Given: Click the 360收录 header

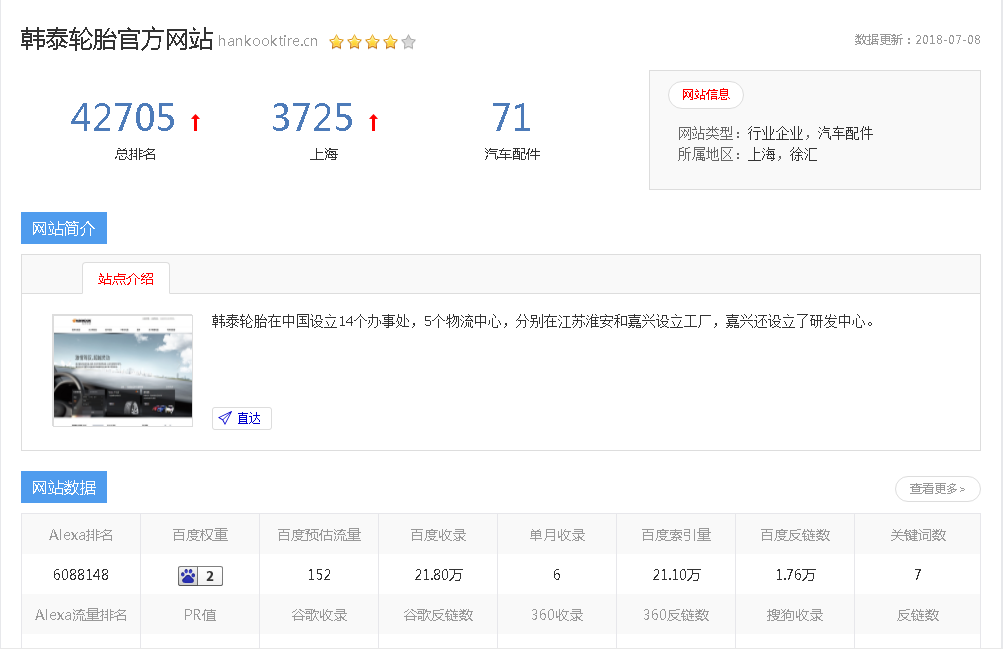Looking at the screenshot, I should 557,615.
